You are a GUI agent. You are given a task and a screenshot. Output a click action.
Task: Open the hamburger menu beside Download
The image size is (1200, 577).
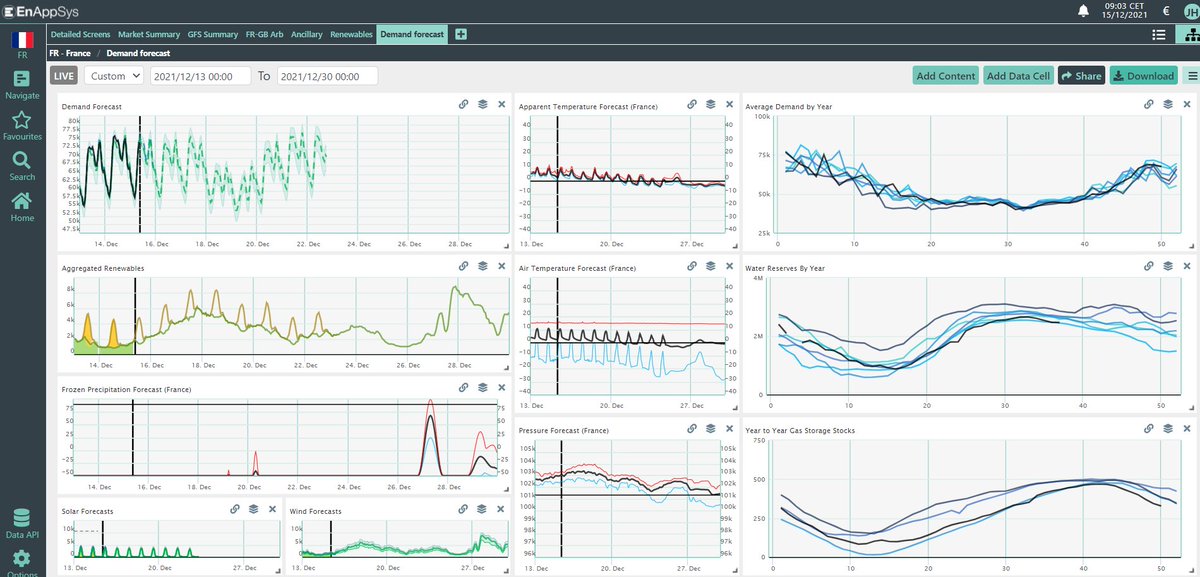click(1191, 76)
